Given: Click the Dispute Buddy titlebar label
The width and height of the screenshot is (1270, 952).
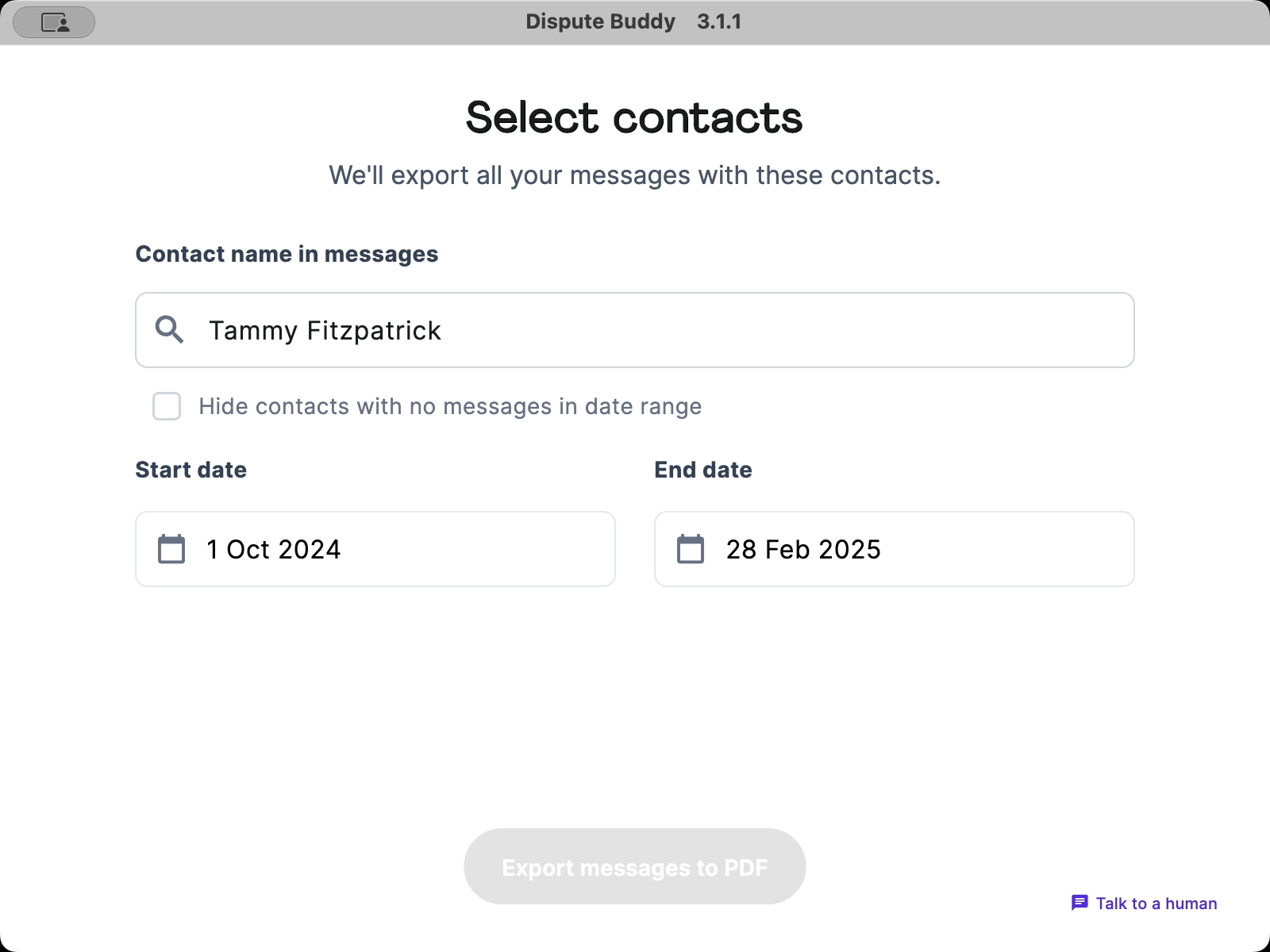Looking at the screenshot, I should tap(600, 21).
